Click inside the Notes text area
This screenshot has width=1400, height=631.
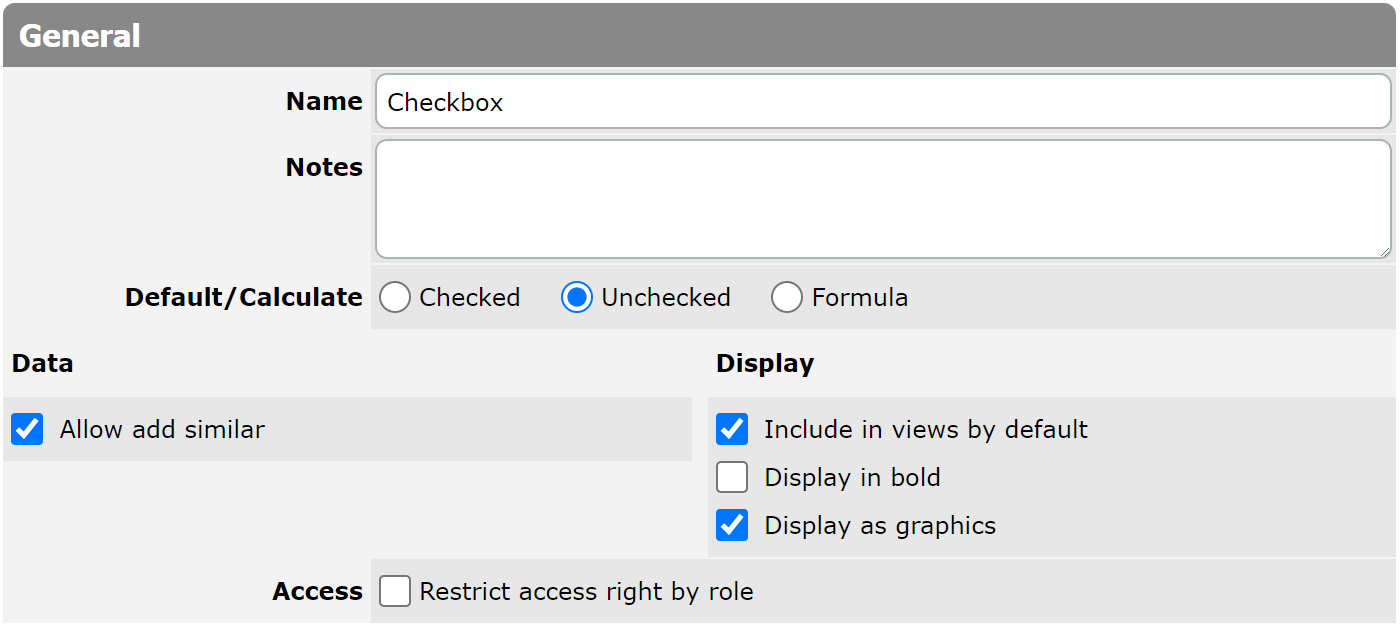(883, 199)
